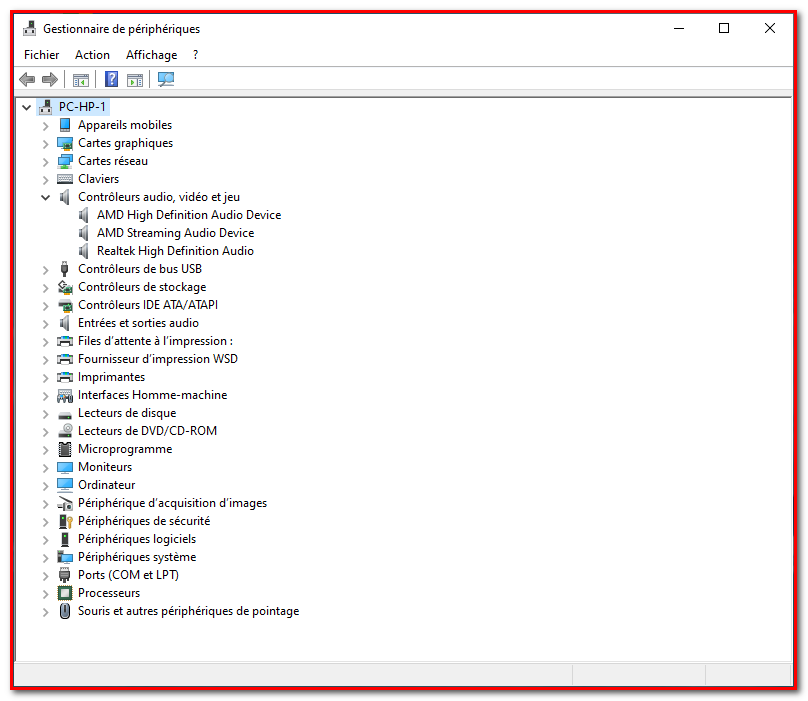The height and width of the screenshot is (701, 808).
Task: Maximize the Gestionnaire de périphériques window
Action: click(724, 28)
